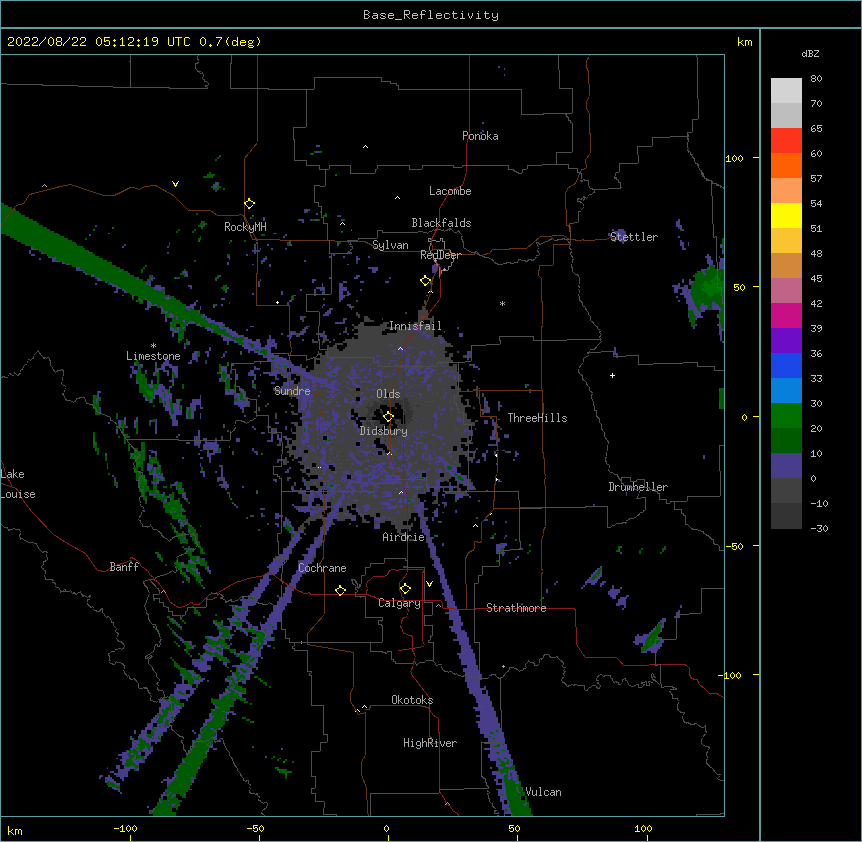Select the red 60-65 dBZ legend swatch
The width and height of the screenshot is (862, 842).
pyautogui.click(x=786, y=140)
